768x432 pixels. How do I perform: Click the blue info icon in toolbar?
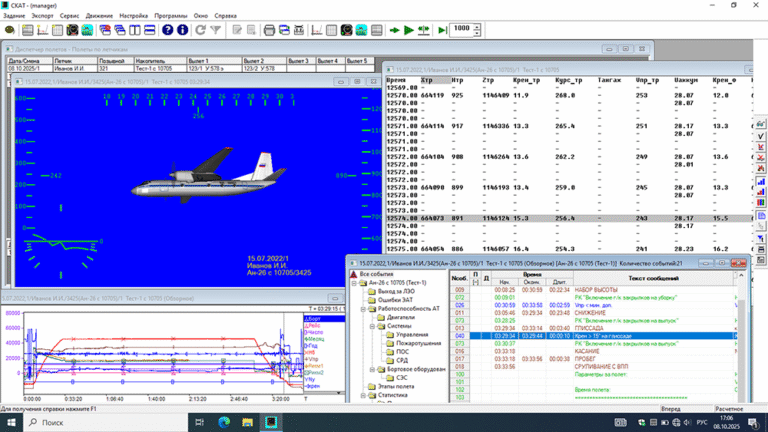[x=182, y=30]
